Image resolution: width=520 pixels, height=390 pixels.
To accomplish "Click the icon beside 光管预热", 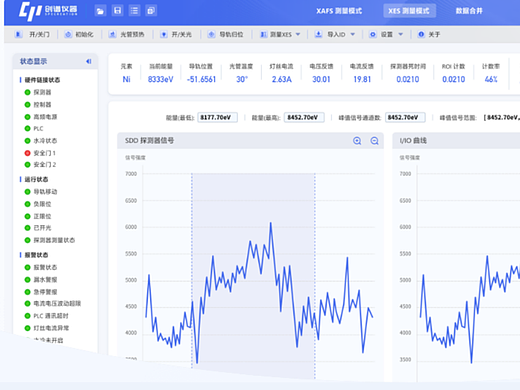I will pyautogui.click(x=113, y=34).
